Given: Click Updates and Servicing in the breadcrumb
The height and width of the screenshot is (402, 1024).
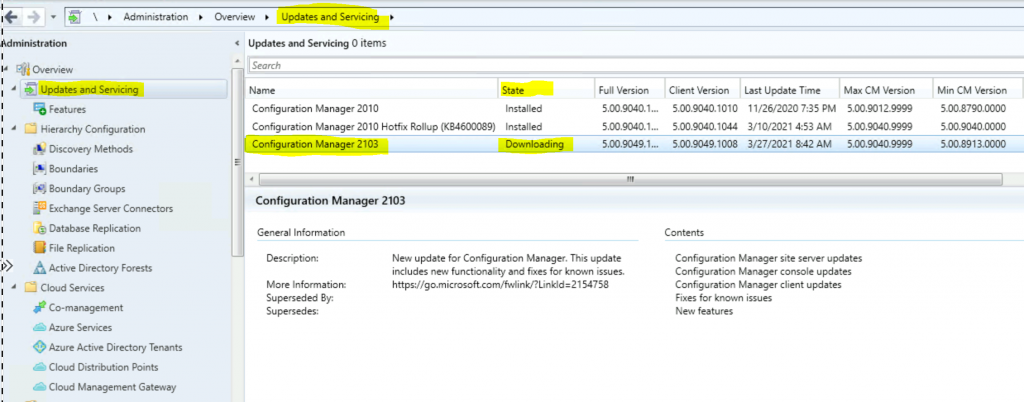Looking at the screenshot, I should pos(330,17).
